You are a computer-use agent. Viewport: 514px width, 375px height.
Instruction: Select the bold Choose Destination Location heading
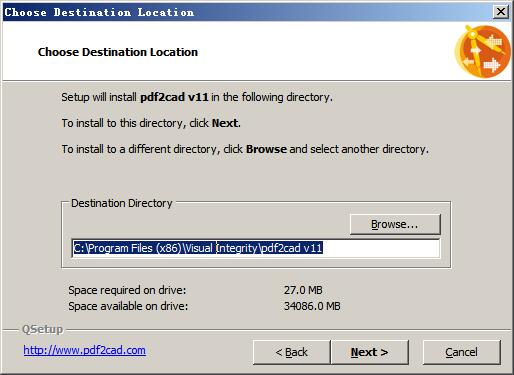118,52
